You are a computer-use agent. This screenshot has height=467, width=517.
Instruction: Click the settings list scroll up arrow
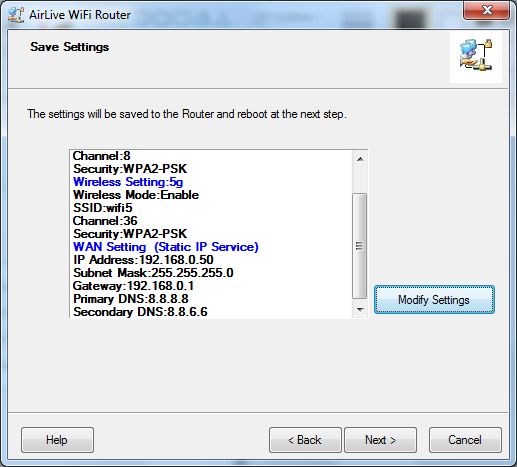(360, 159)
